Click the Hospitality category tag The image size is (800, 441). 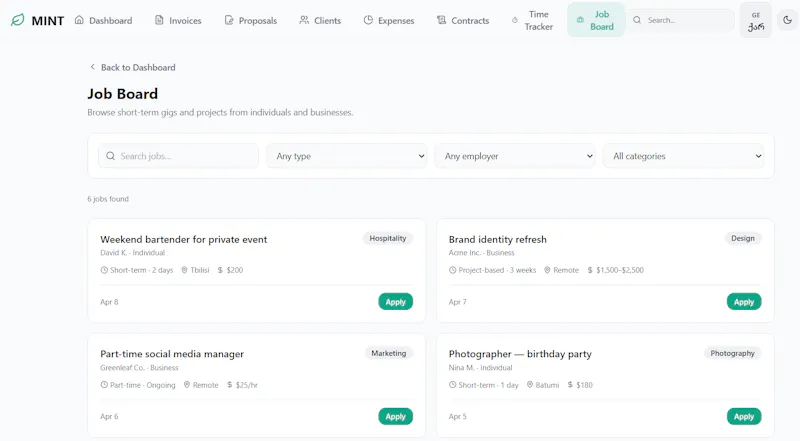(x=388, y=238)
